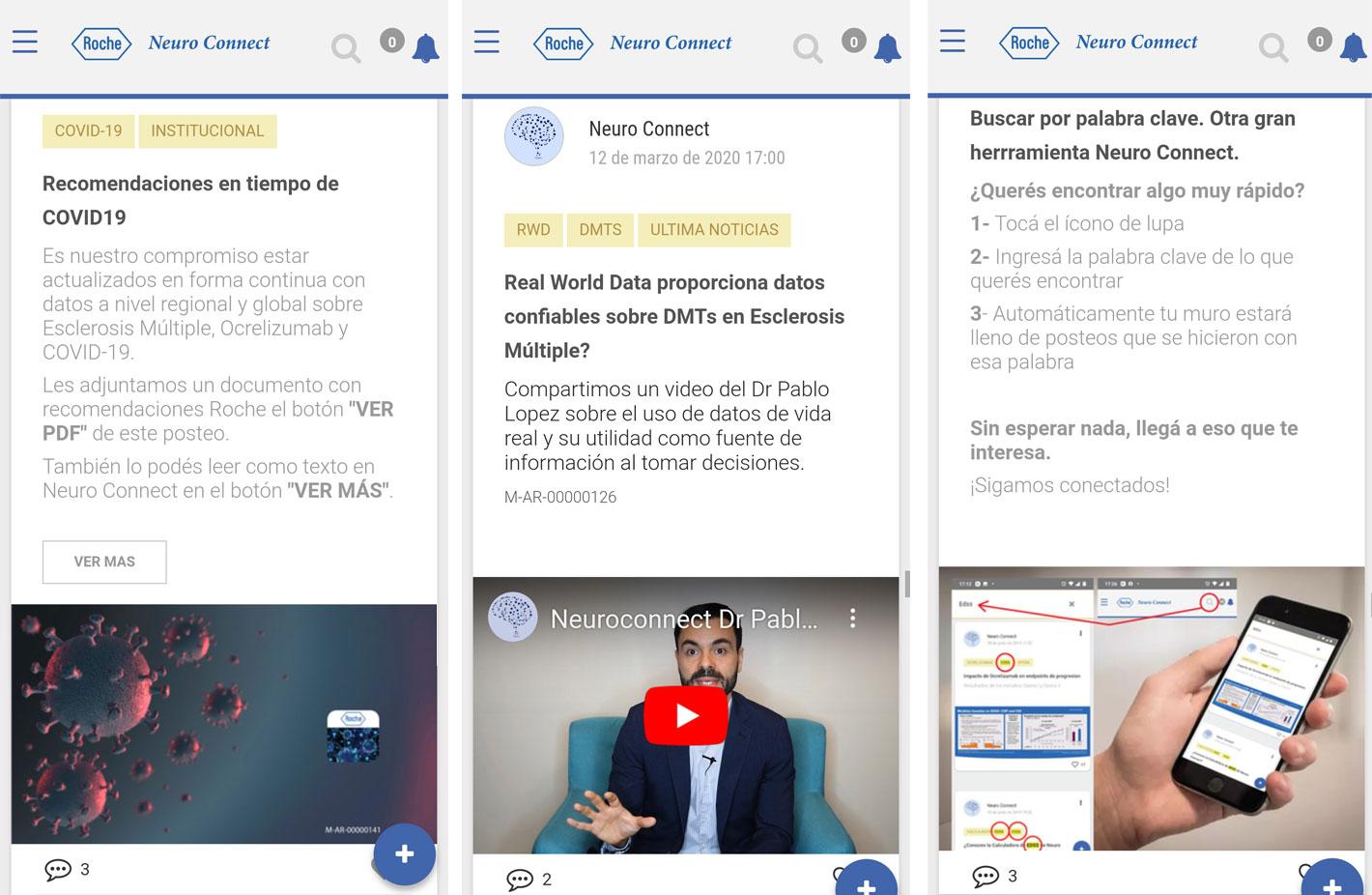Tap notification count badge in middle screen
Screen dimensions: 1372x895
[853, 41]
